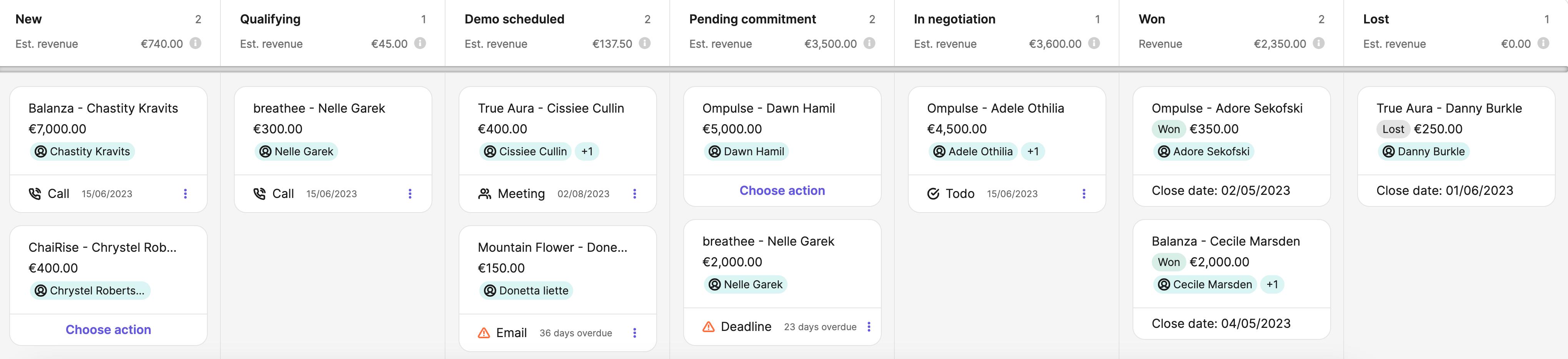Open Ompulse - Adele Othilia deal title
Screen dimensions: 1568x359
(995, 108)
